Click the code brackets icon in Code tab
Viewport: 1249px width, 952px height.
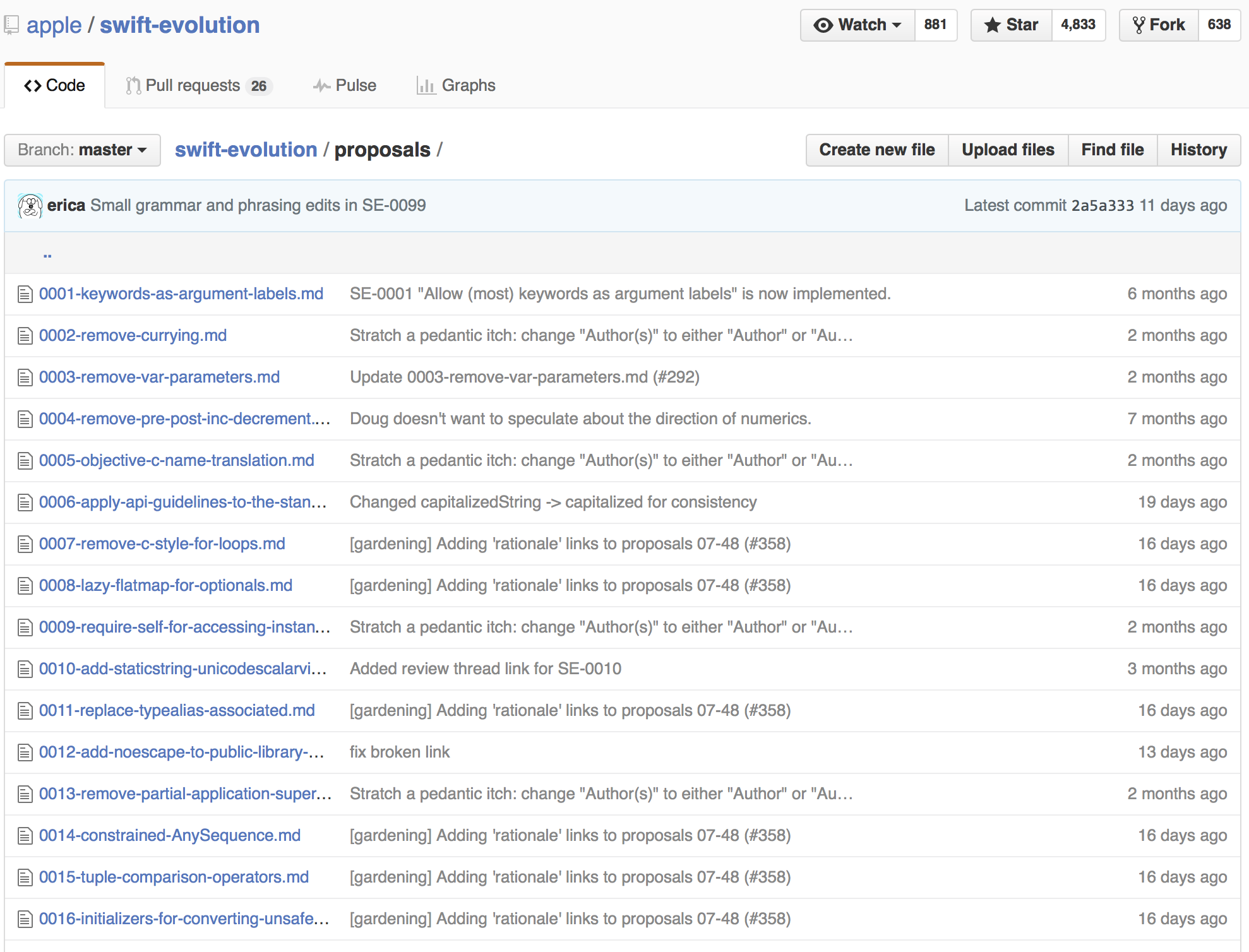[x=33, y=86]
